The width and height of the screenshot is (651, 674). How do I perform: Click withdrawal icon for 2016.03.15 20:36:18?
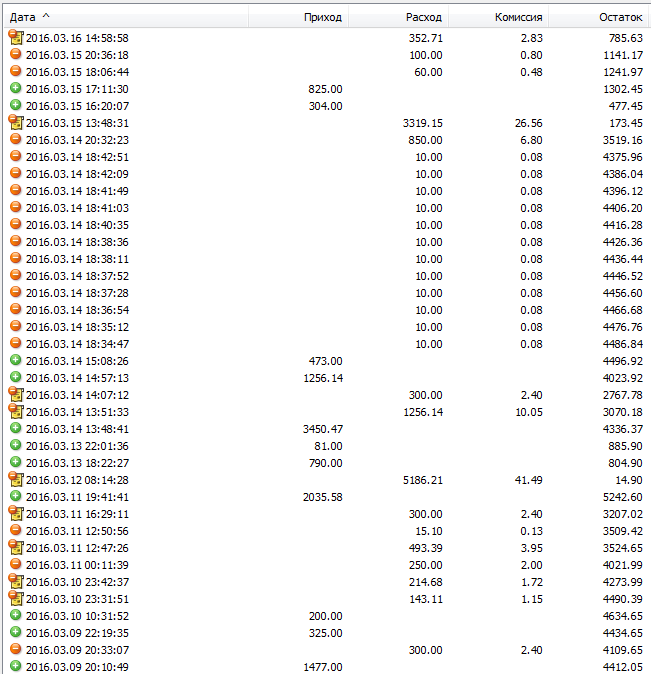pyautogui.click(x=15, y=54)
